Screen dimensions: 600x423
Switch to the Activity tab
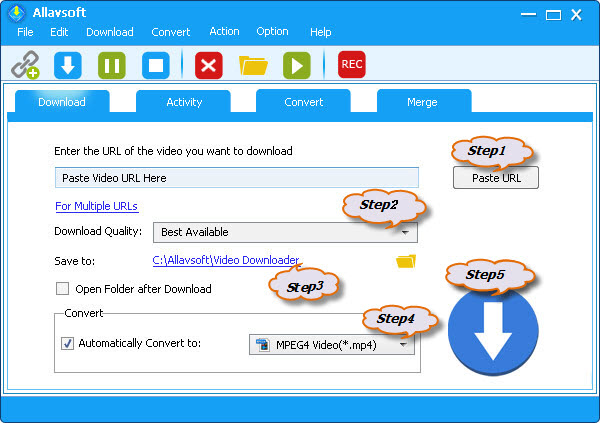(x=184, y=102)
